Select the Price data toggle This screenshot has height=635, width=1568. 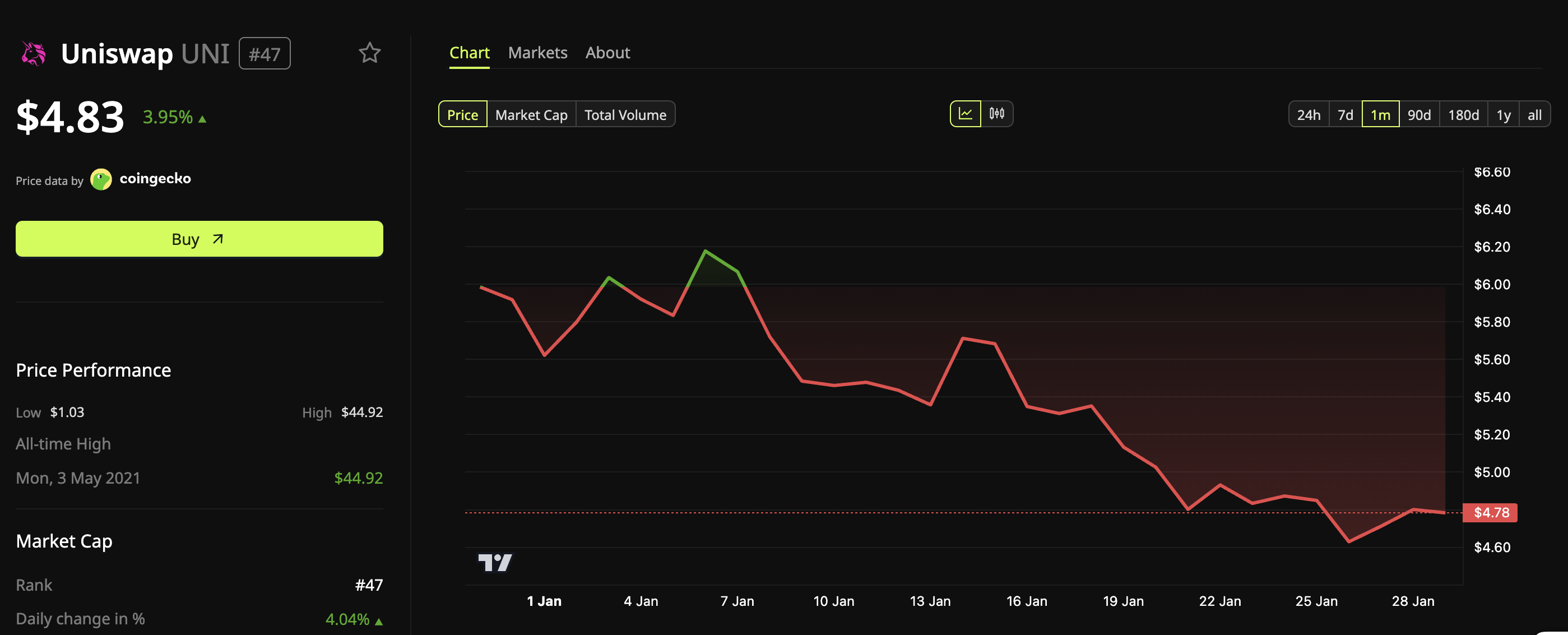[462, 114]
